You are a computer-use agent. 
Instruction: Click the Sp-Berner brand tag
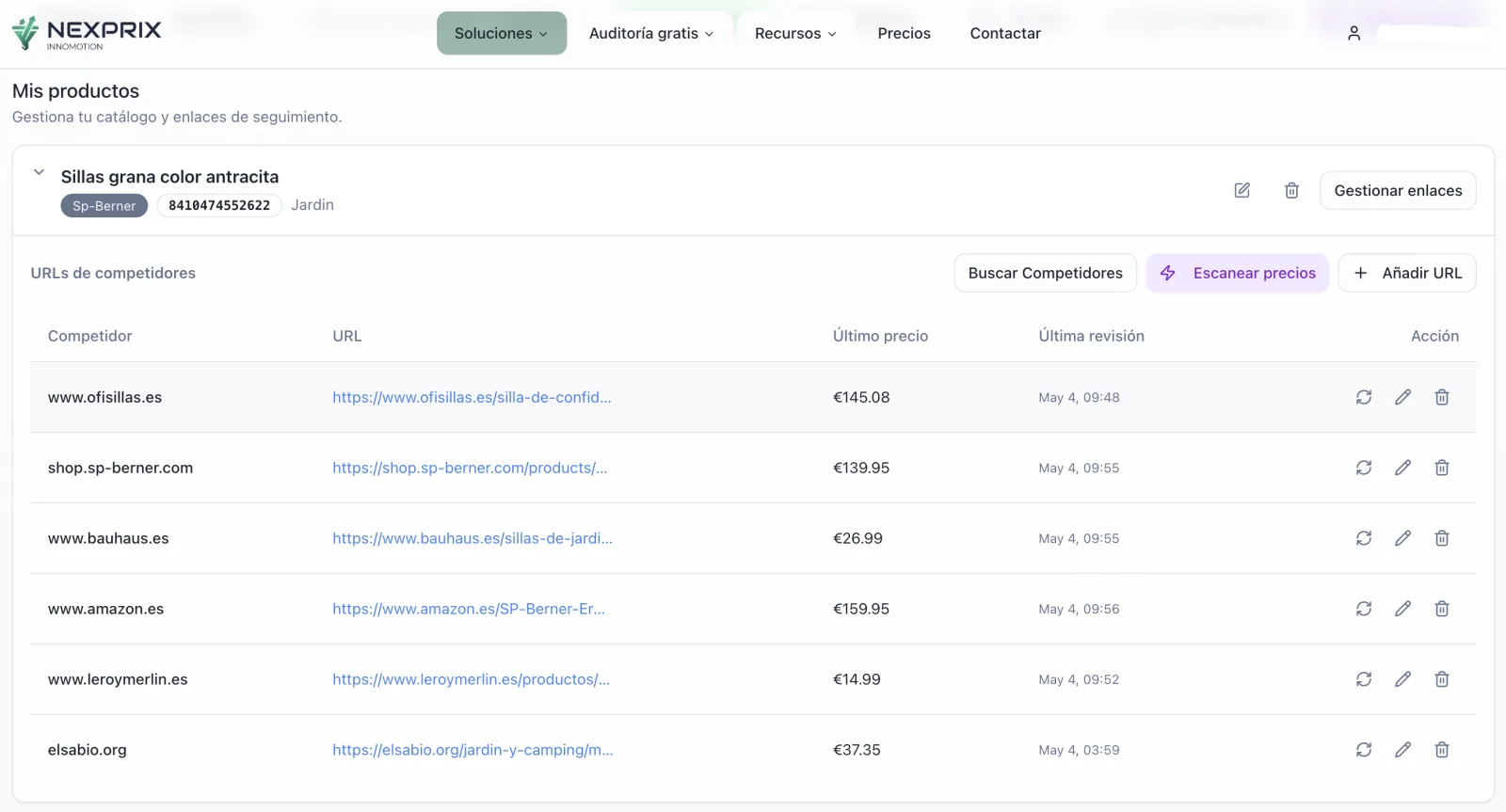click(104, 205)
